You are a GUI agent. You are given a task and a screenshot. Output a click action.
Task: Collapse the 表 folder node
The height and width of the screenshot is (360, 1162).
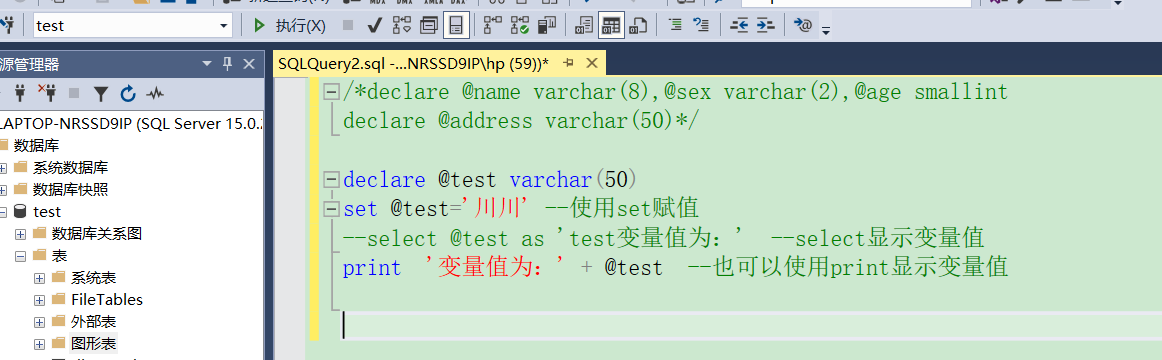pos(21,256)
